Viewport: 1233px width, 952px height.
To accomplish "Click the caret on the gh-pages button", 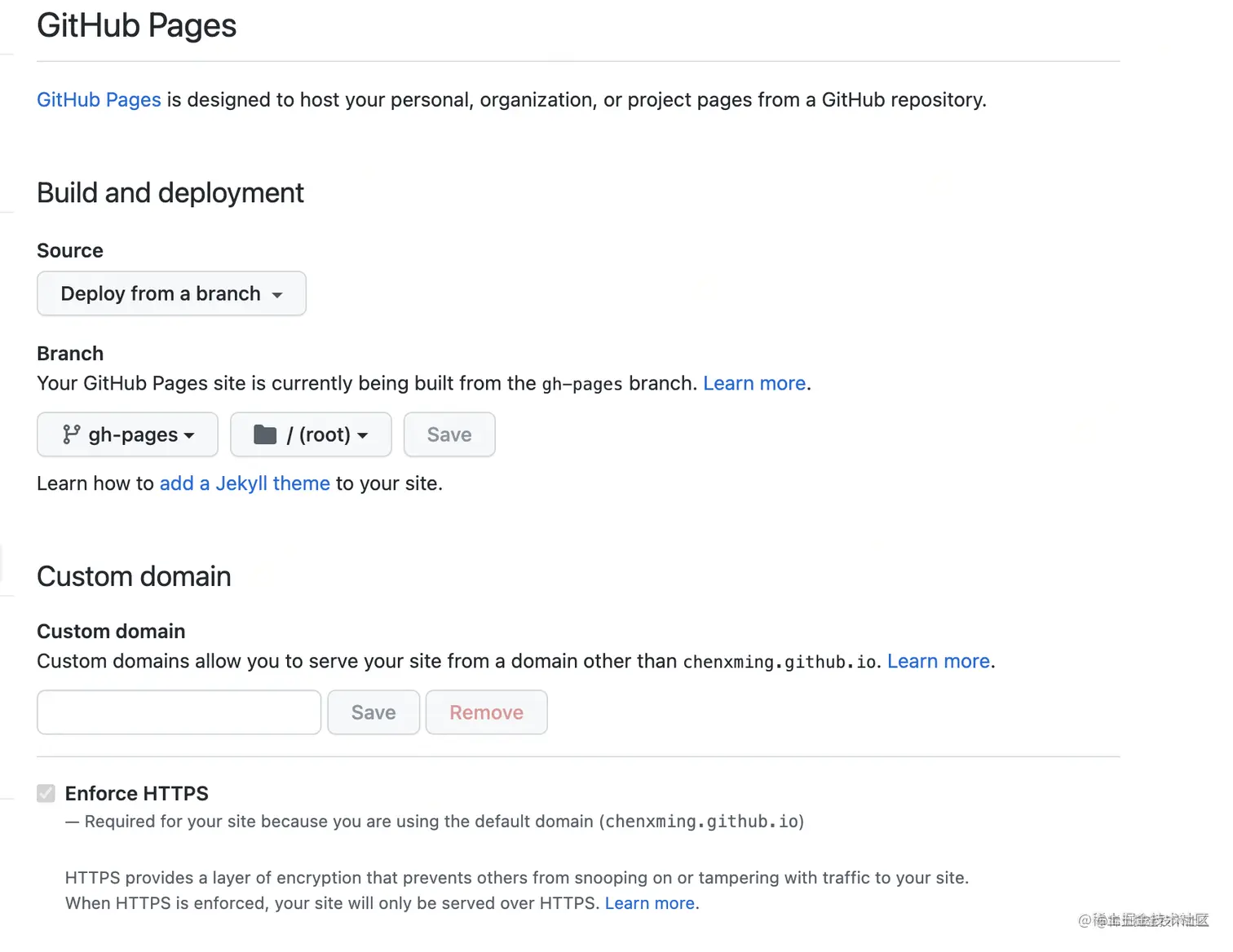I will pyautogui.click(x=190, y=435).
